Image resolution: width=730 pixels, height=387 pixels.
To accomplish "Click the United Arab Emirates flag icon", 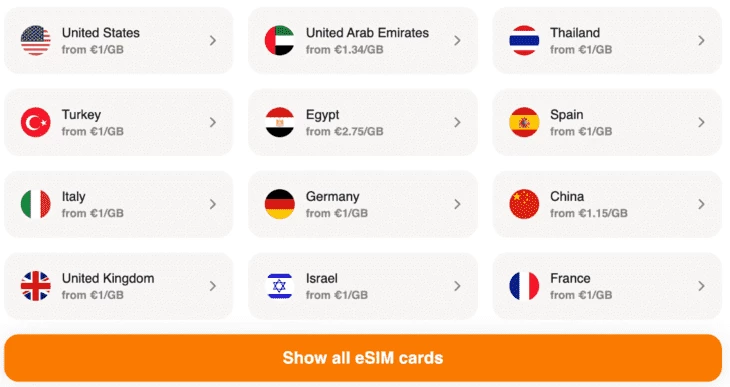I will coord(280,41).
